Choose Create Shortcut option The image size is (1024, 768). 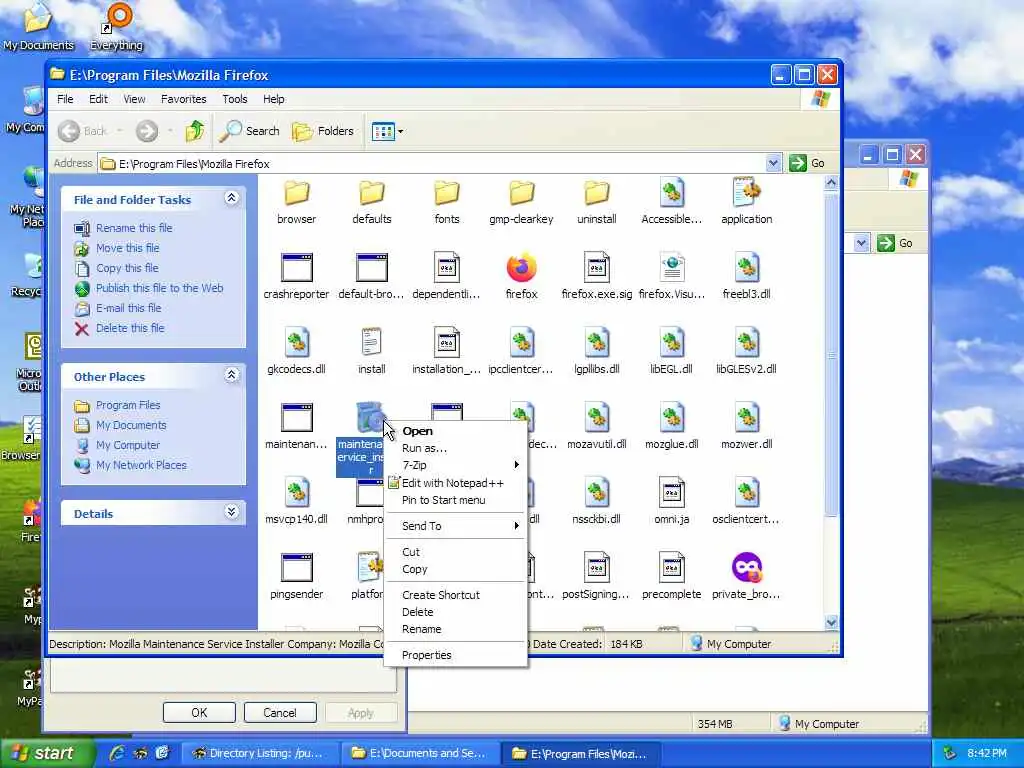tap(456, 595)
